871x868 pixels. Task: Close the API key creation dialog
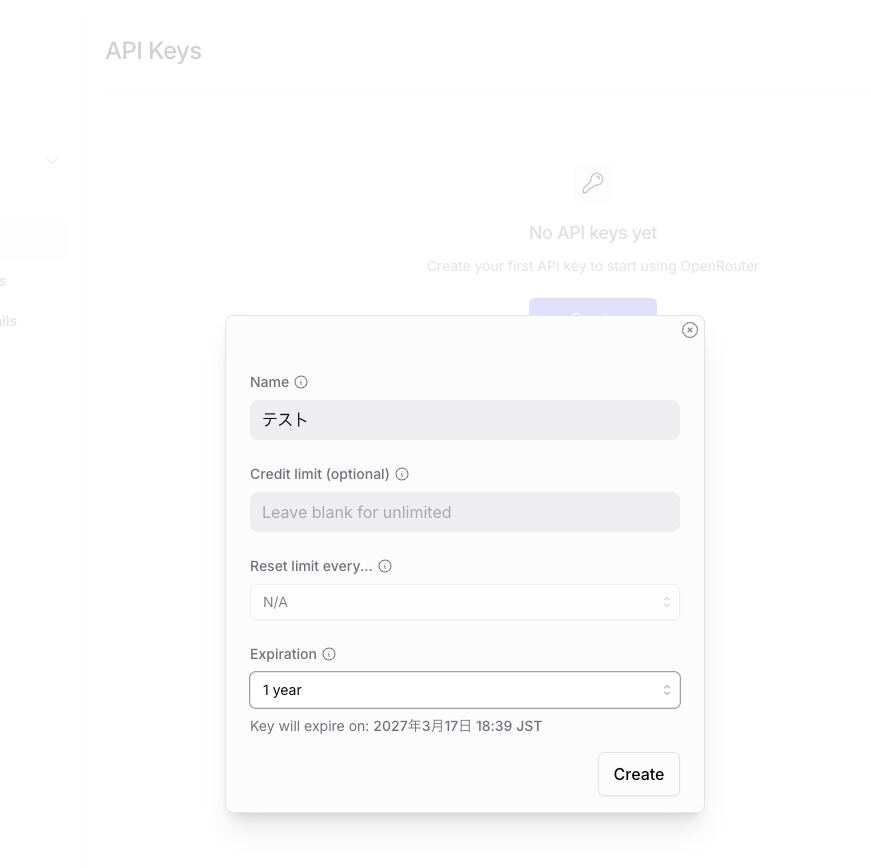click(x=689, y=330)
